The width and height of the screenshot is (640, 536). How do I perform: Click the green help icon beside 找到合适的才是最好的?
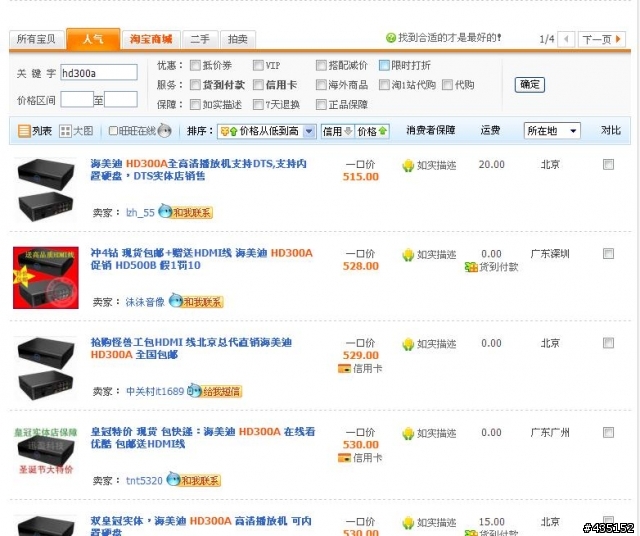tap(391, 38)
